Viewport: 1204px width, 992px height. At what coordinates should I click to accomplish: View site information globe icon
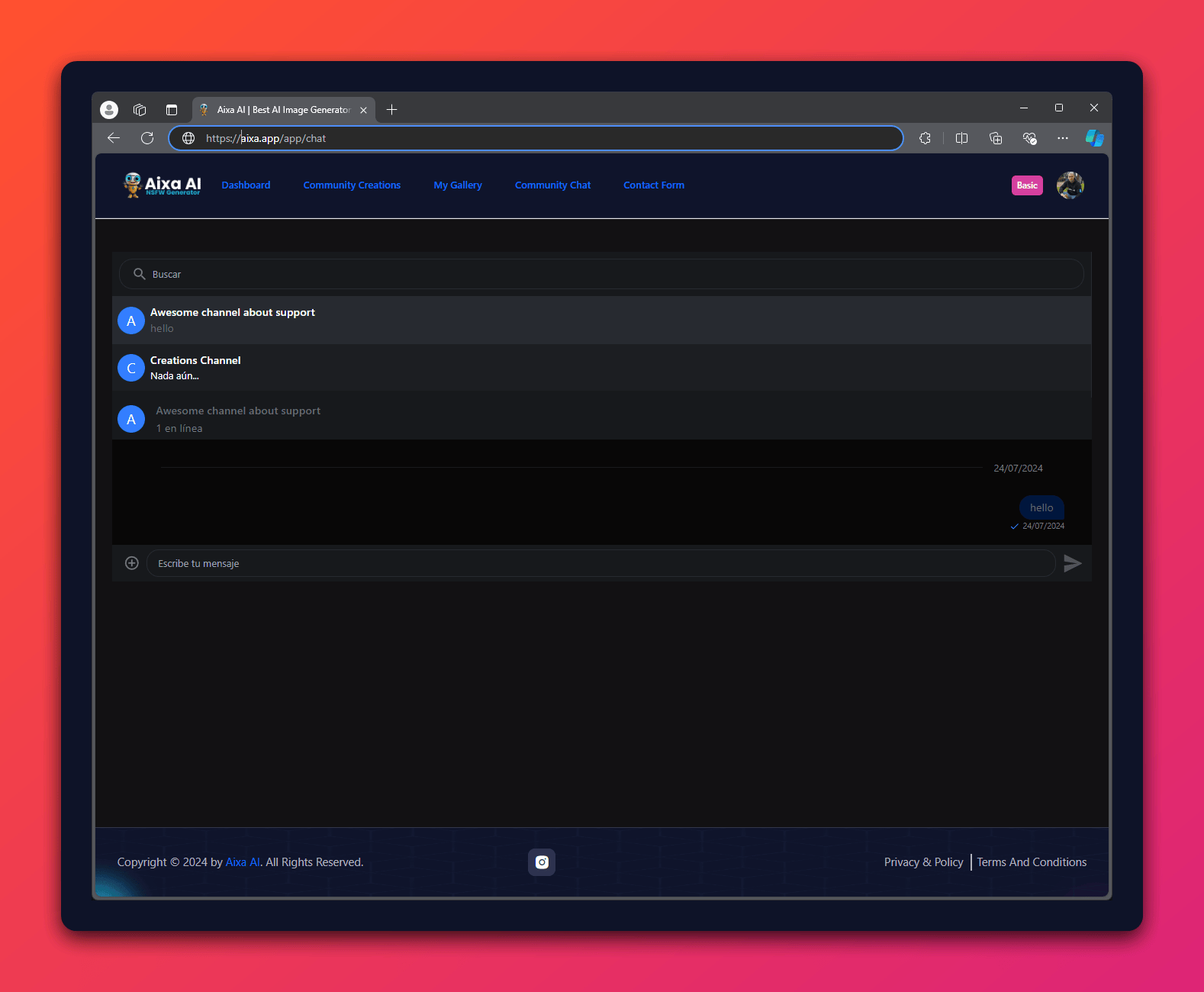[x=188, y=138]
